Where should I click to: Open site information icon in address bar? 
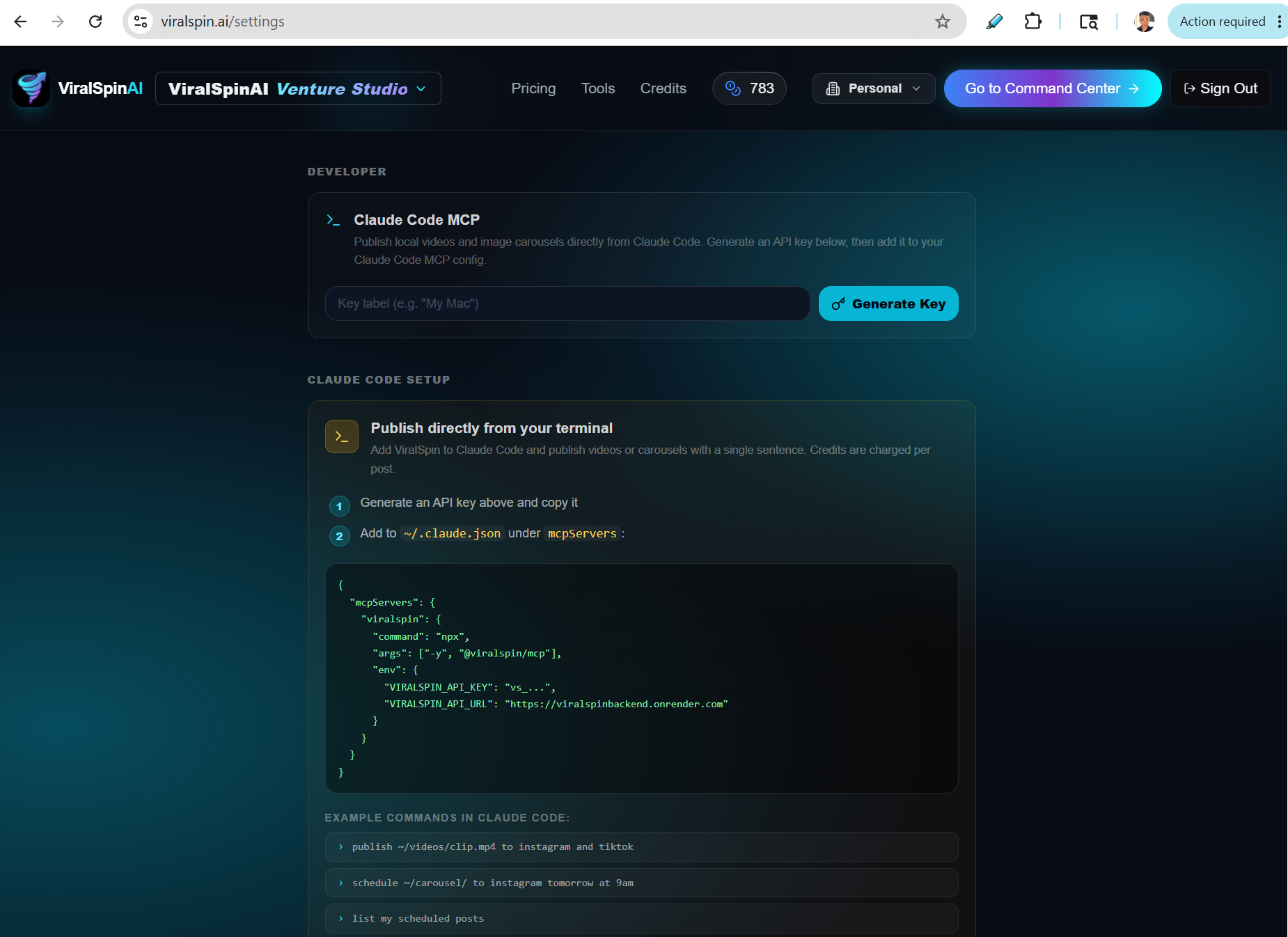pyautogui.click(x=141, y=22)
